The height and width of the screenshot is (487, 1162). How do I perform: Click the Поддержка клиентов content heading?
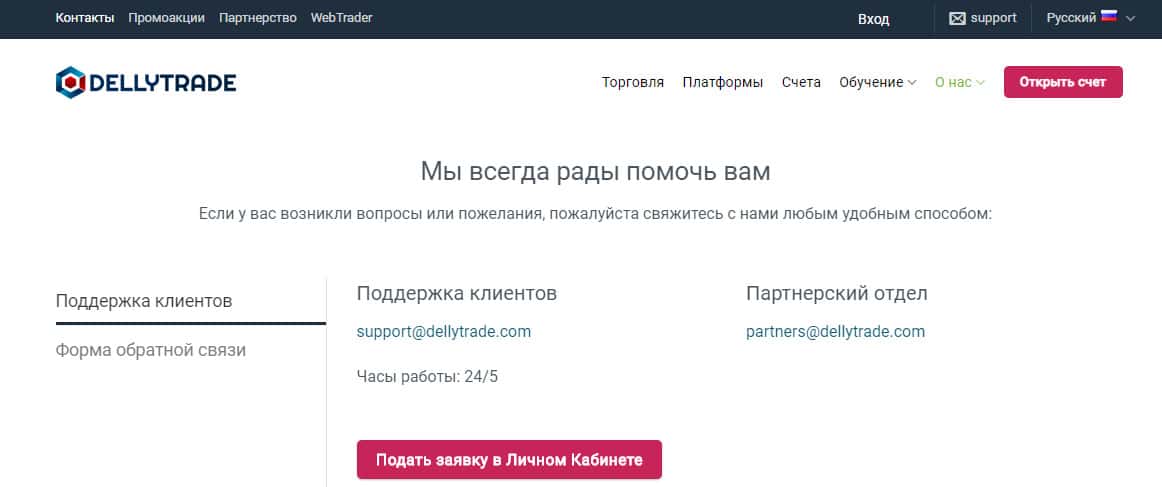point(456,294)
